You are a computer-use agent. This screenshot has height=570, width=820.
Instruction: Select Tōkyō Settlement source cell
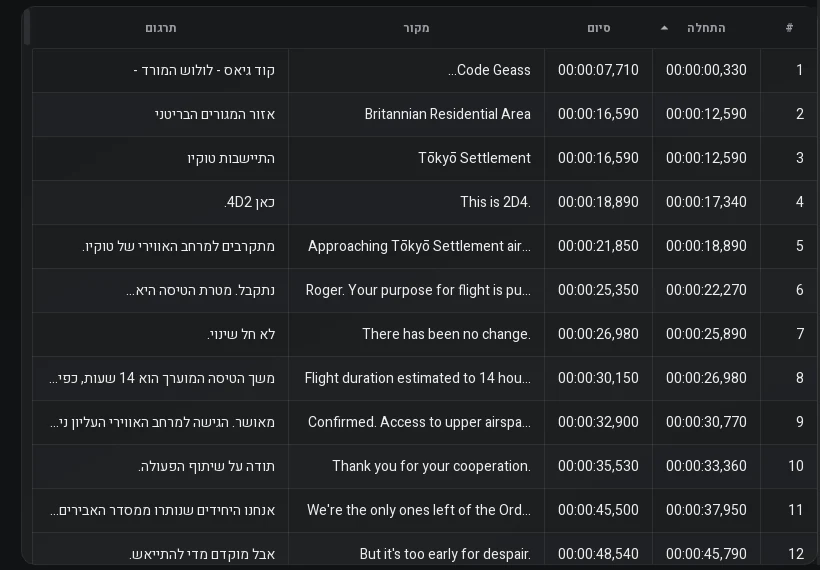pos(416,158)
